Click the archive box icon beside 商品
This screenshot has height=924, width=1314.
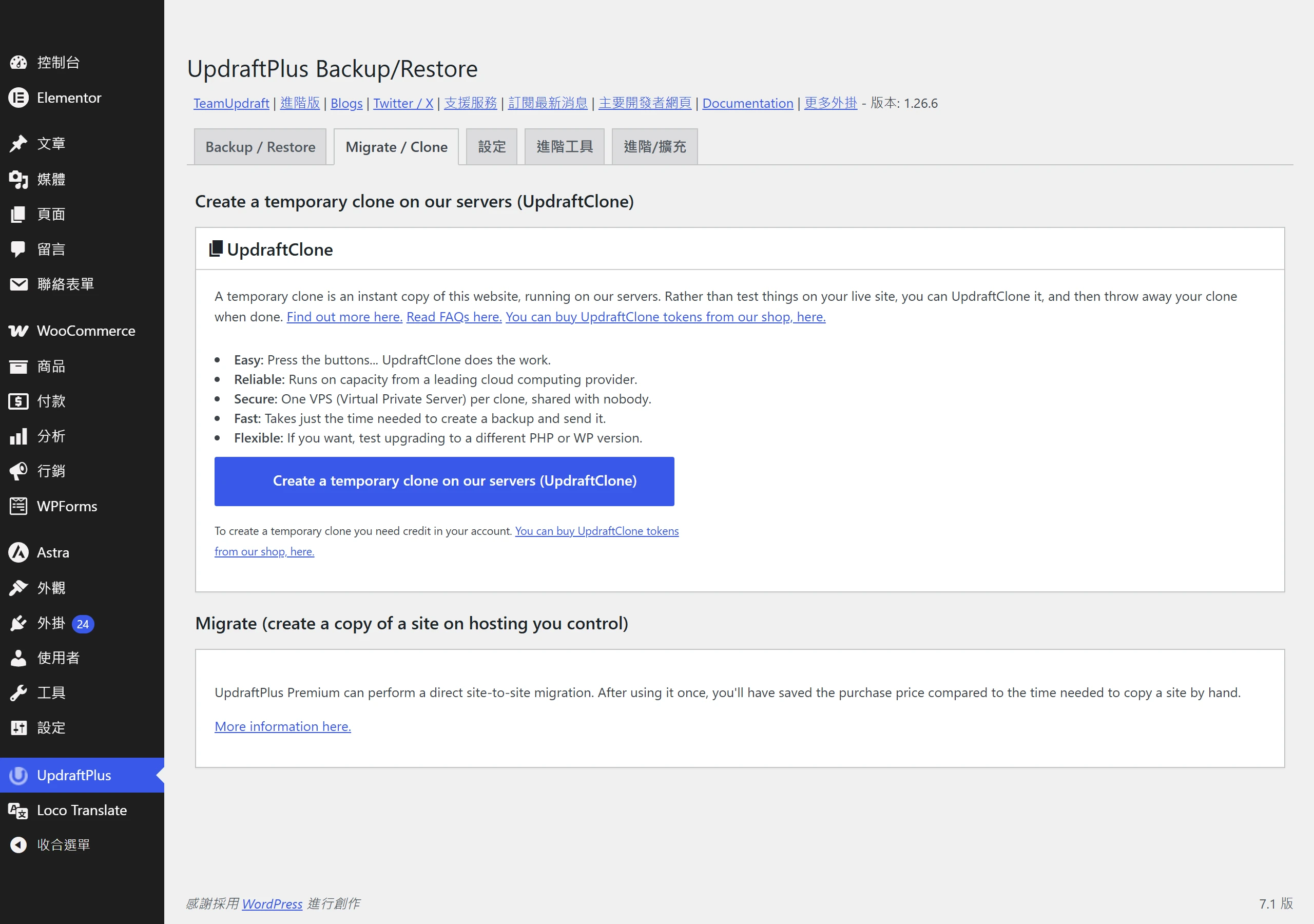[18, 367]
